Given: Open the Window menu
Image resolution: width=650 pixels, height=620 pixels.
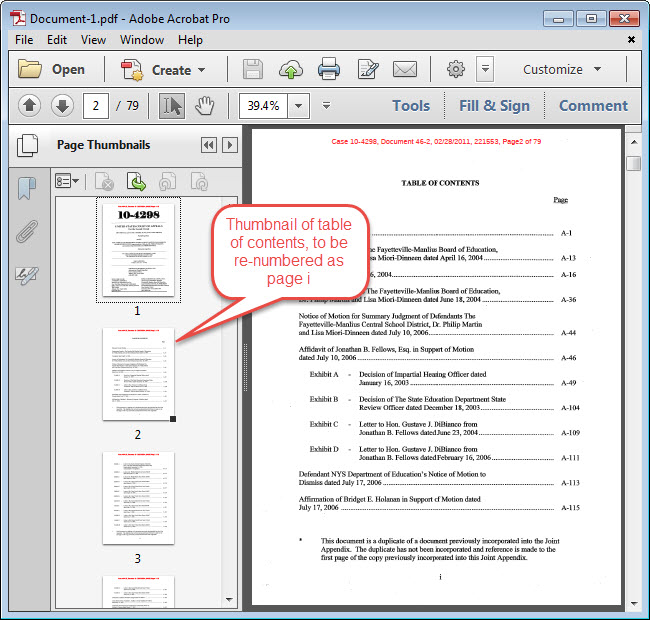Looking at the screenshot, I should 142,40.
